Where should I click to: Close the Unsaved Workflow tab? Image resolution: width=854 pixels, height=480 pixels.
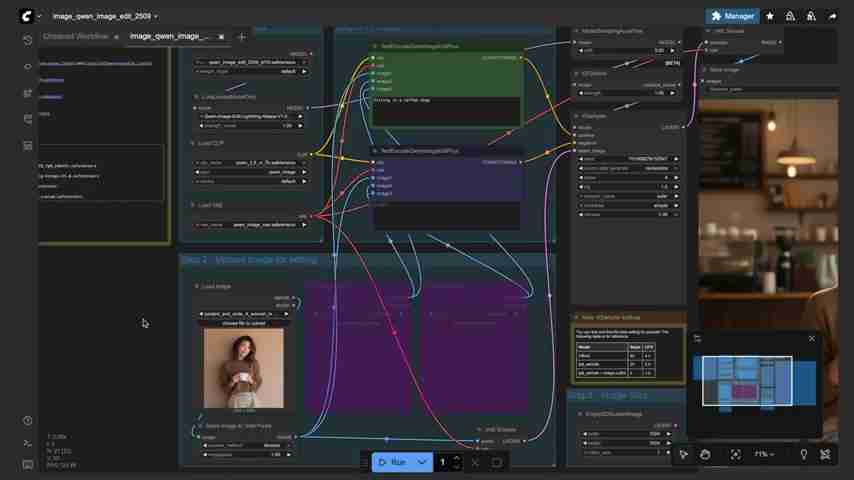tap(116, 37)
